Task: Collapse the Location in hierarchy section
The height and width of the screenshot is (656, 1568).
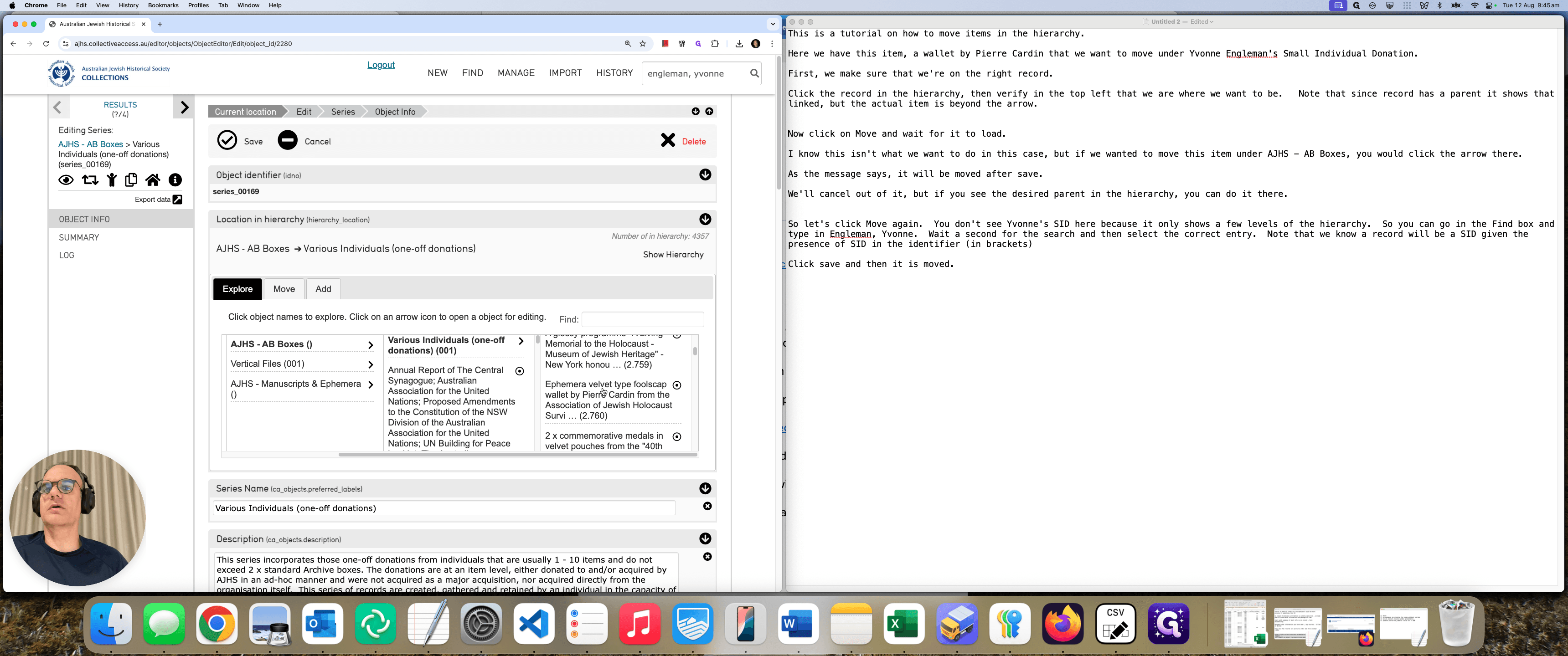Action: pyautogui.click(x=705, y=219)
